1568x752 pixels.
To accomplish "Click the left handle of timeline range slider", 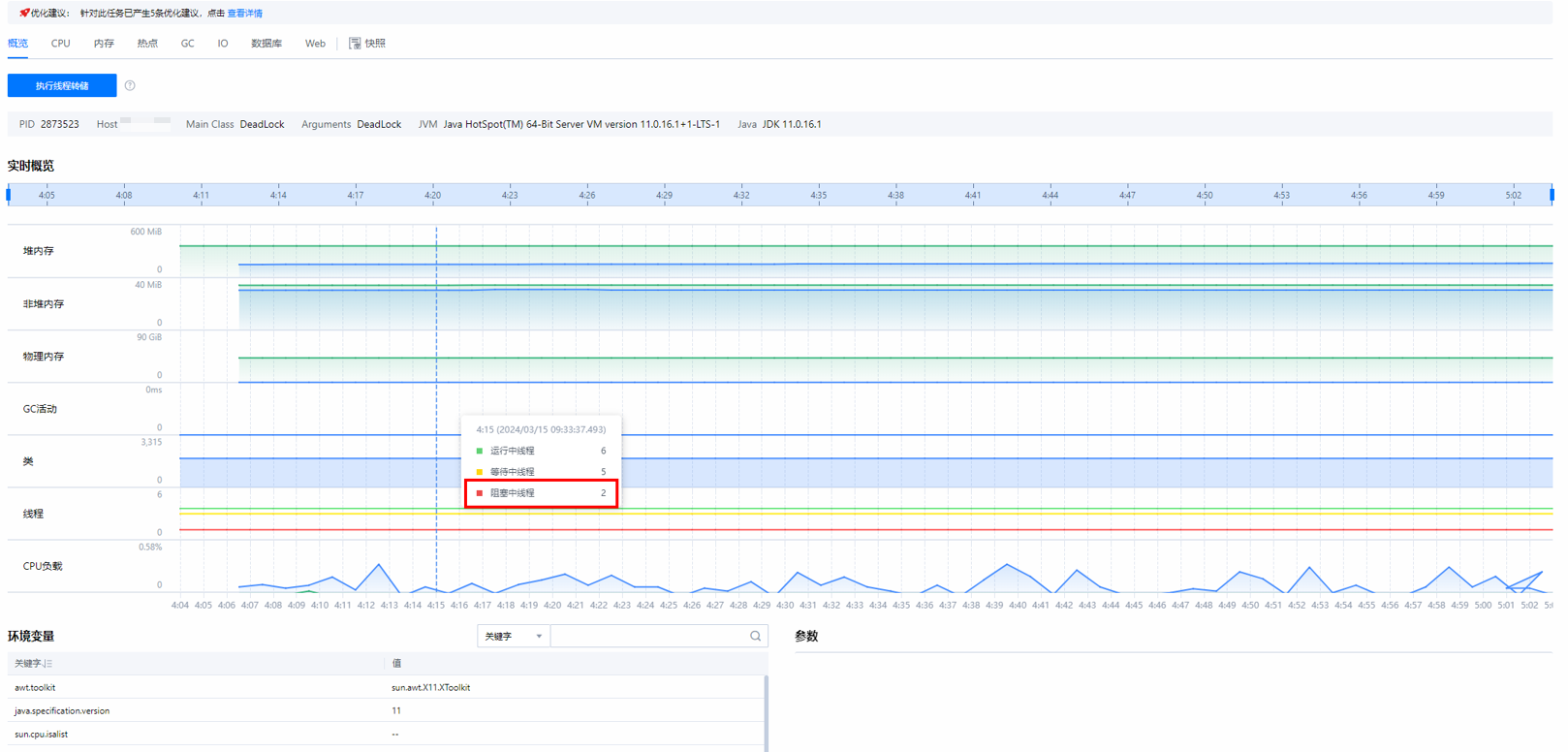I will (x=9, y=195).
